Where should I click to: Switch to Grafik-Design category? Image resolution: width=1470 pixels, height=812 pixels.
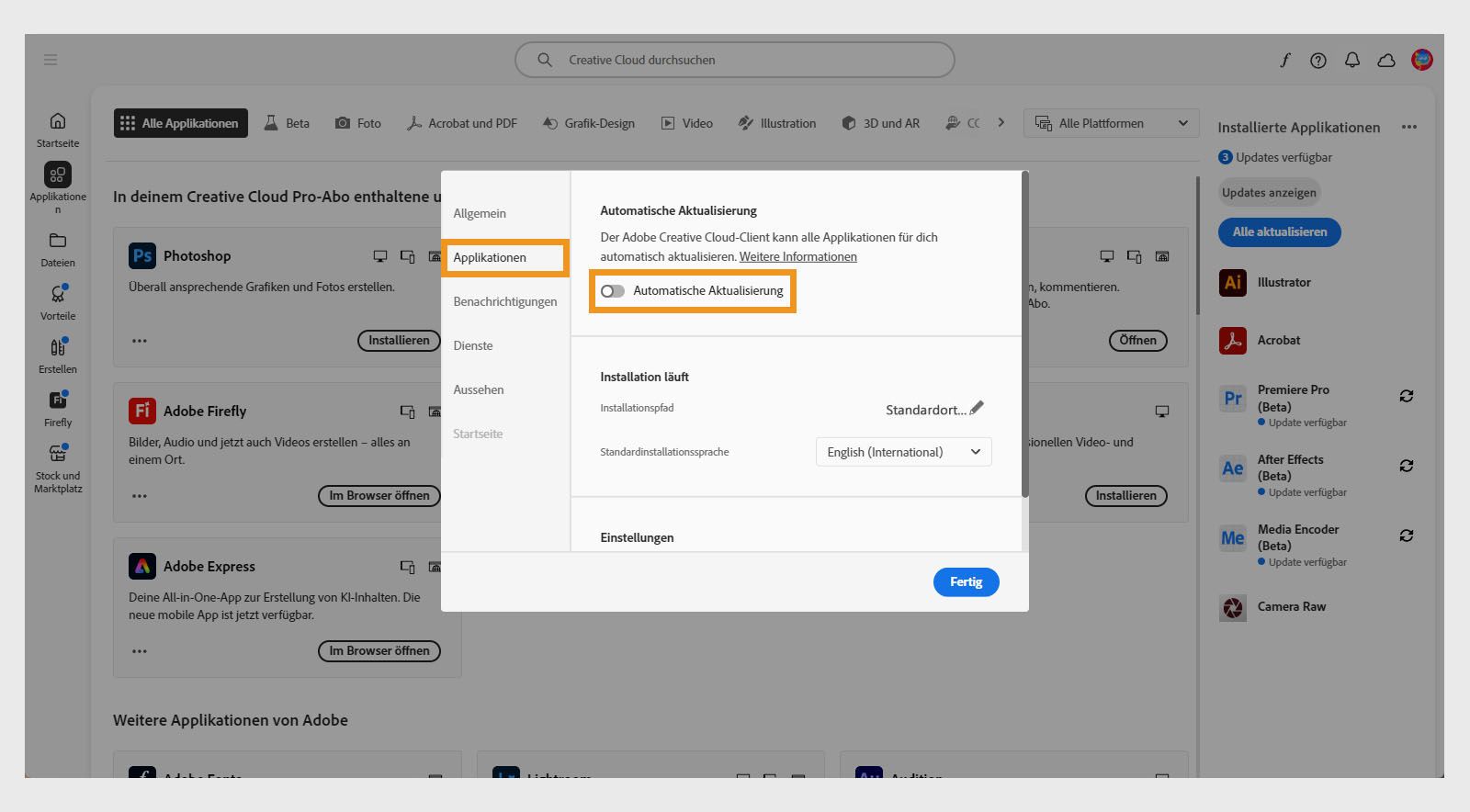click(589, 123)
